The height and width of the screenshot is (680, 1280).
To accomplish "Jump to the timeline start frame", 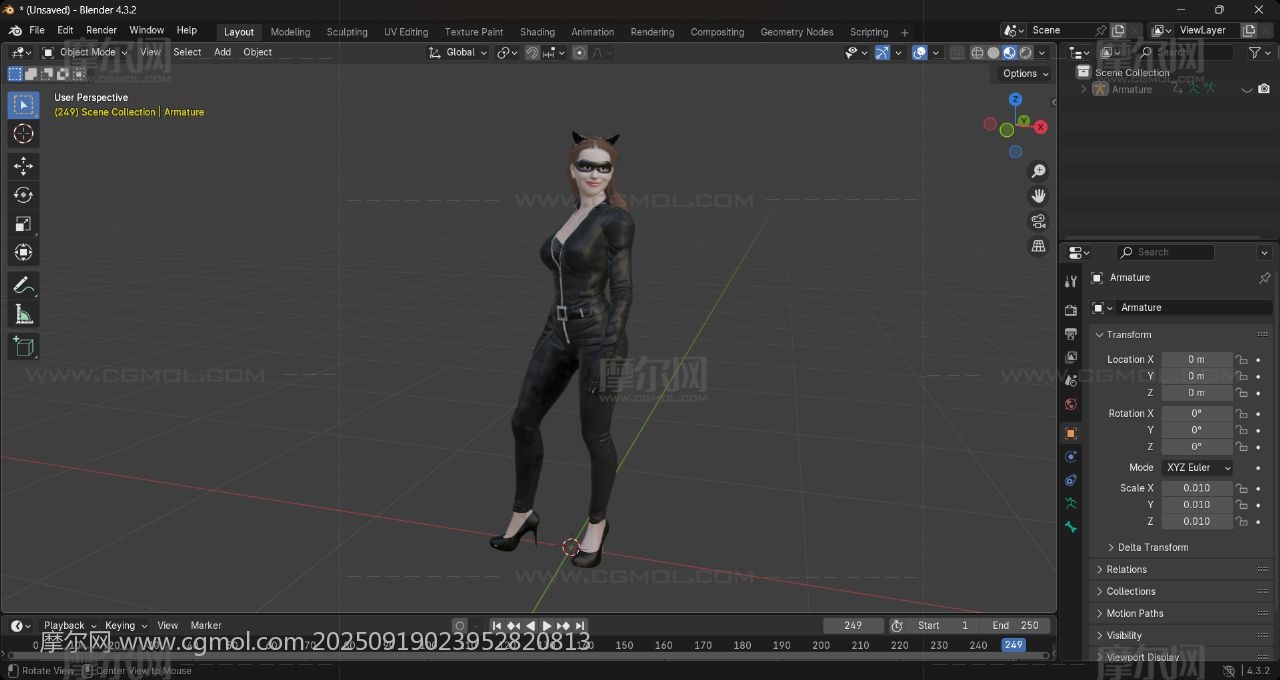I will pyautogui.click(x=496, y=626).
